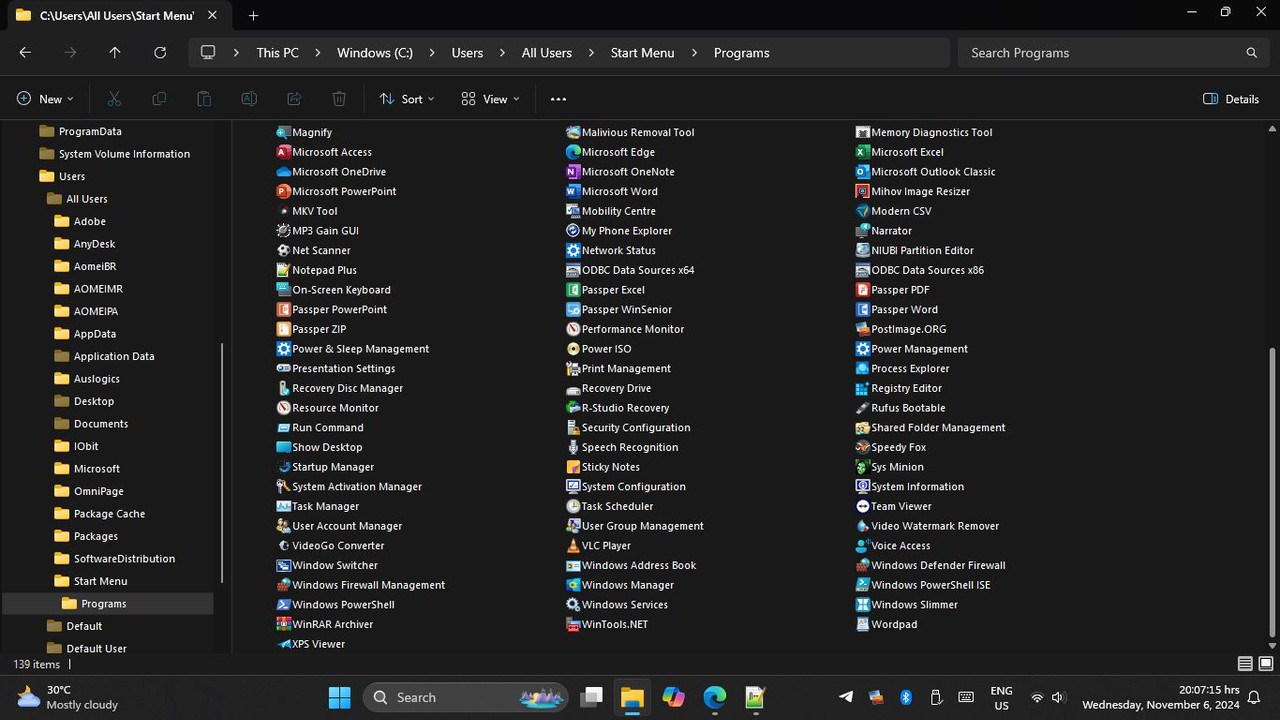The width and height of the screenshot is (1280, 720).
Task: Select AnyDesk folder in navigation tree
Action: (x=94, y=244)
